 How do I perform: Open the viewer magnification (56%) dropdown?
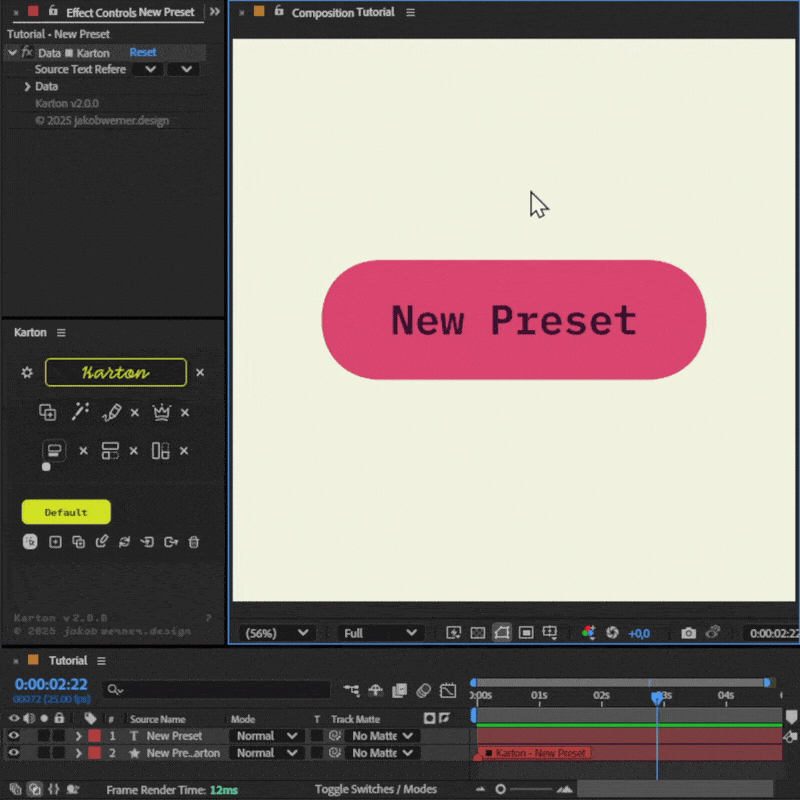click(277, 633)
